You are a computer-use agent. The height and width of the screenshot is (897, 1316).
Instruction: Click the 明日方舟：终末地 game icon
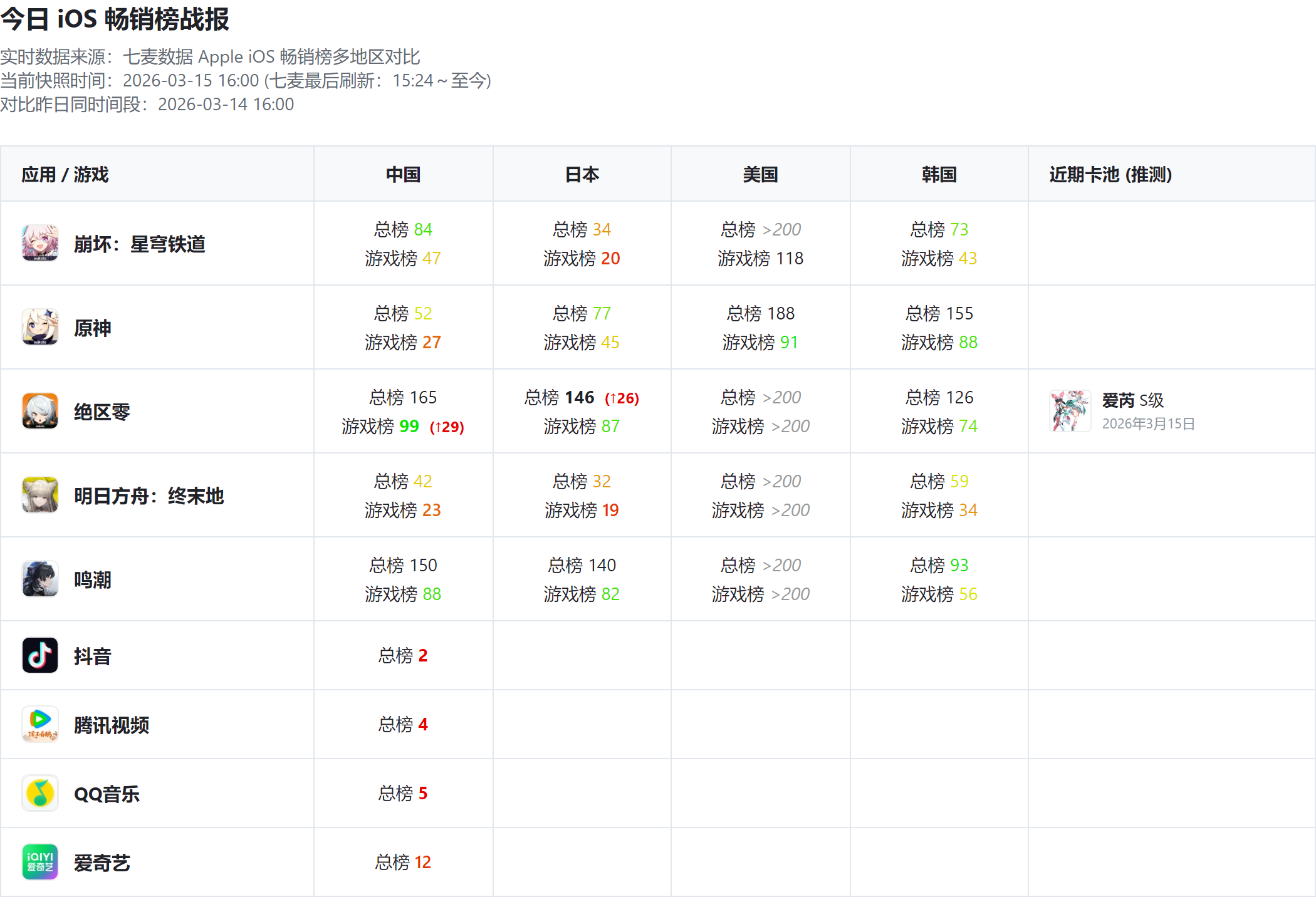tap(40, 495)
